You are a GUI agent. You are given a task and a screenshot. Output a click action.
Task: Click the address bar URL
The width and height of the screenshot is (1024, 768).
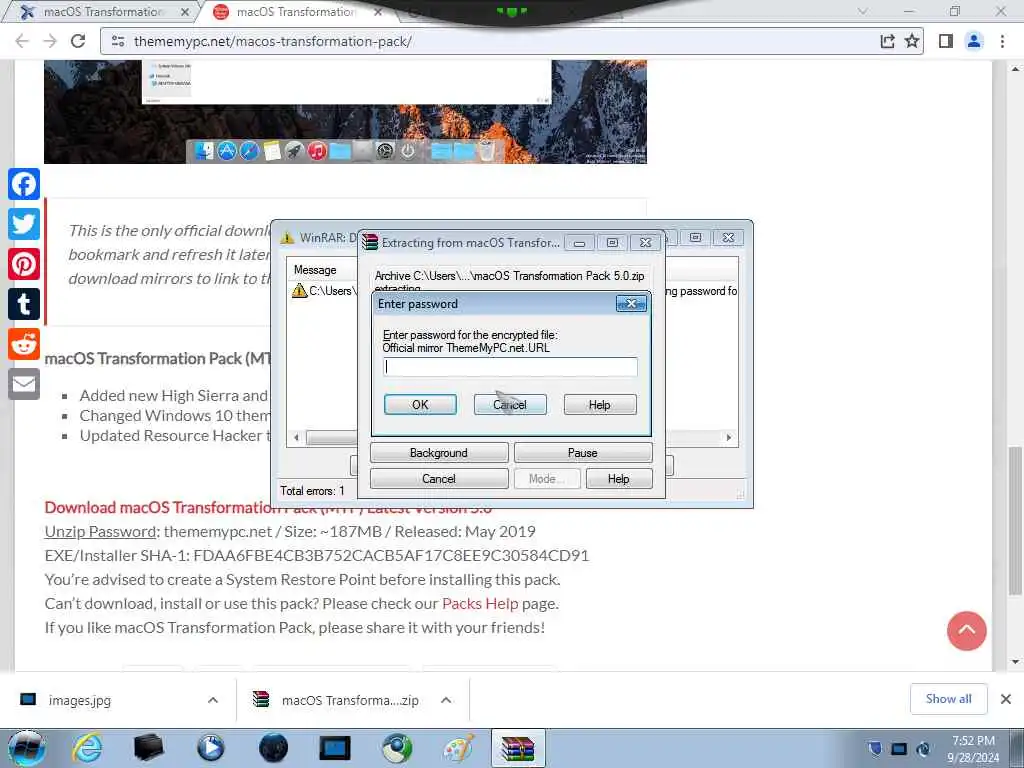click(x=272, y=41)
